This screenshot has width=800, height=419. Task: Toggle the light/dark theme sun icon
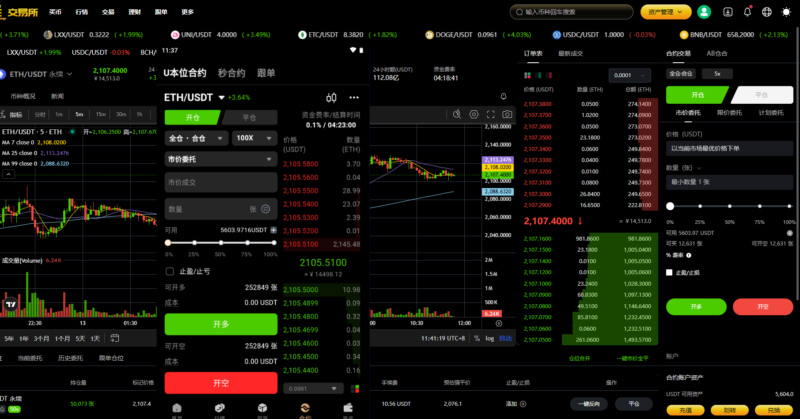click(787, 12)
